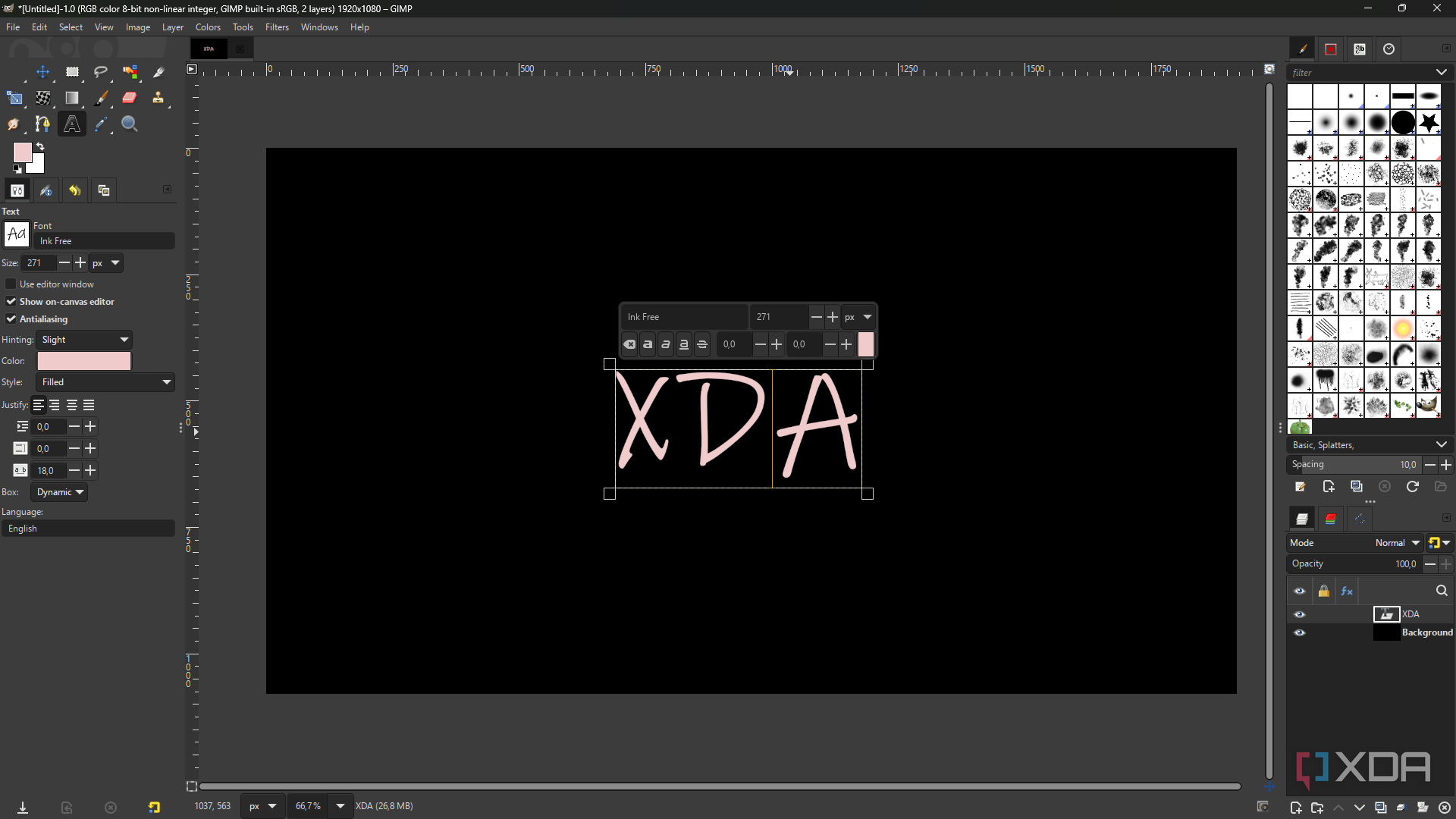The image size is (1456, 819).
Task: Disable Antialiasing checkbox
Action: coord(11,319)
